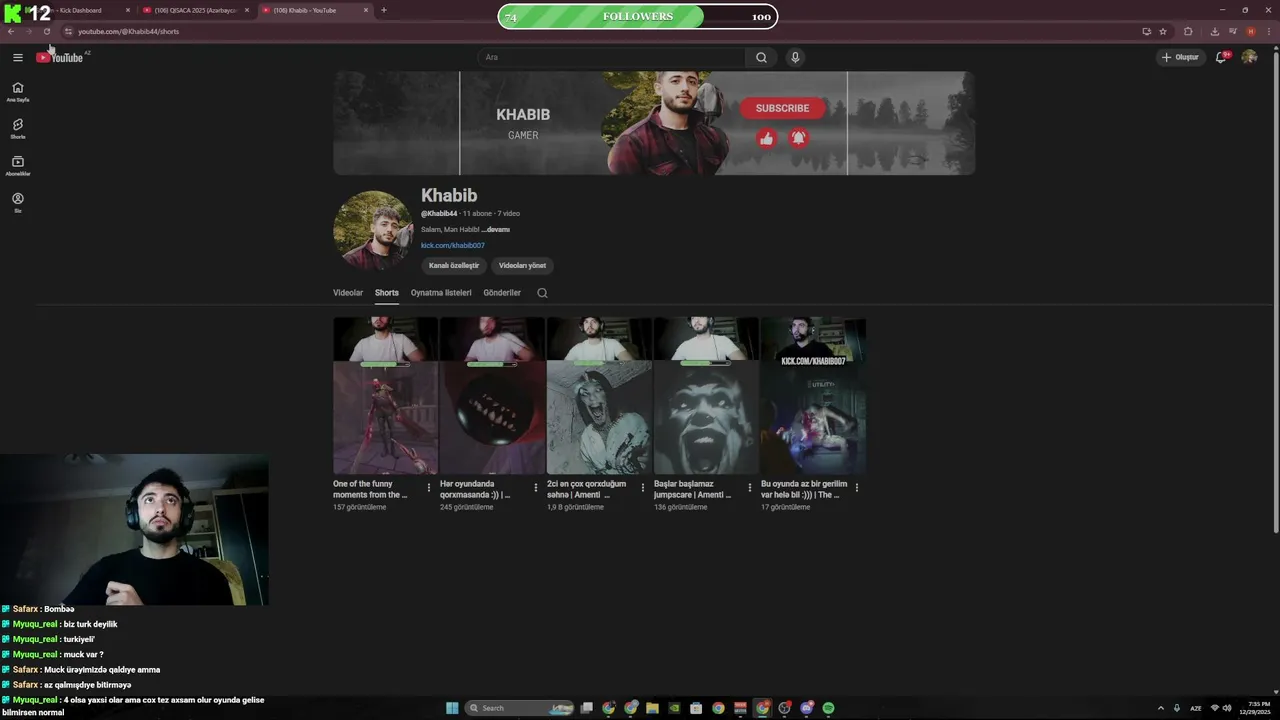Open the Oynatma listeleri tab
Image resolution: width=1280 pixels, height=720 pixels.
pos(441,293)
